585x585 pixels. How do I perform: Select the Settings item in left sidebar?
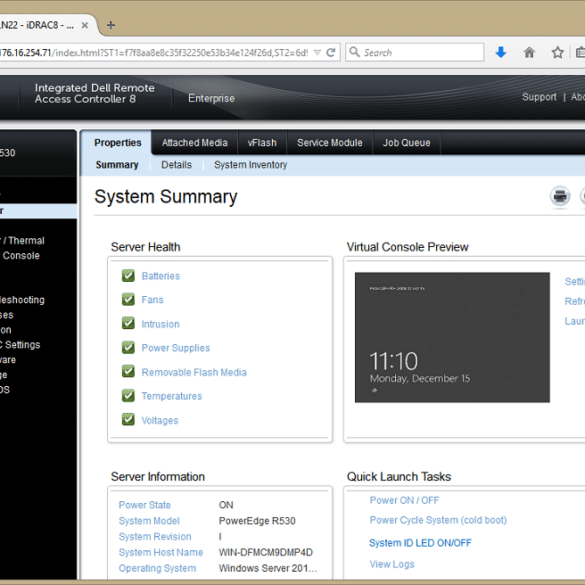pos(20,345)
